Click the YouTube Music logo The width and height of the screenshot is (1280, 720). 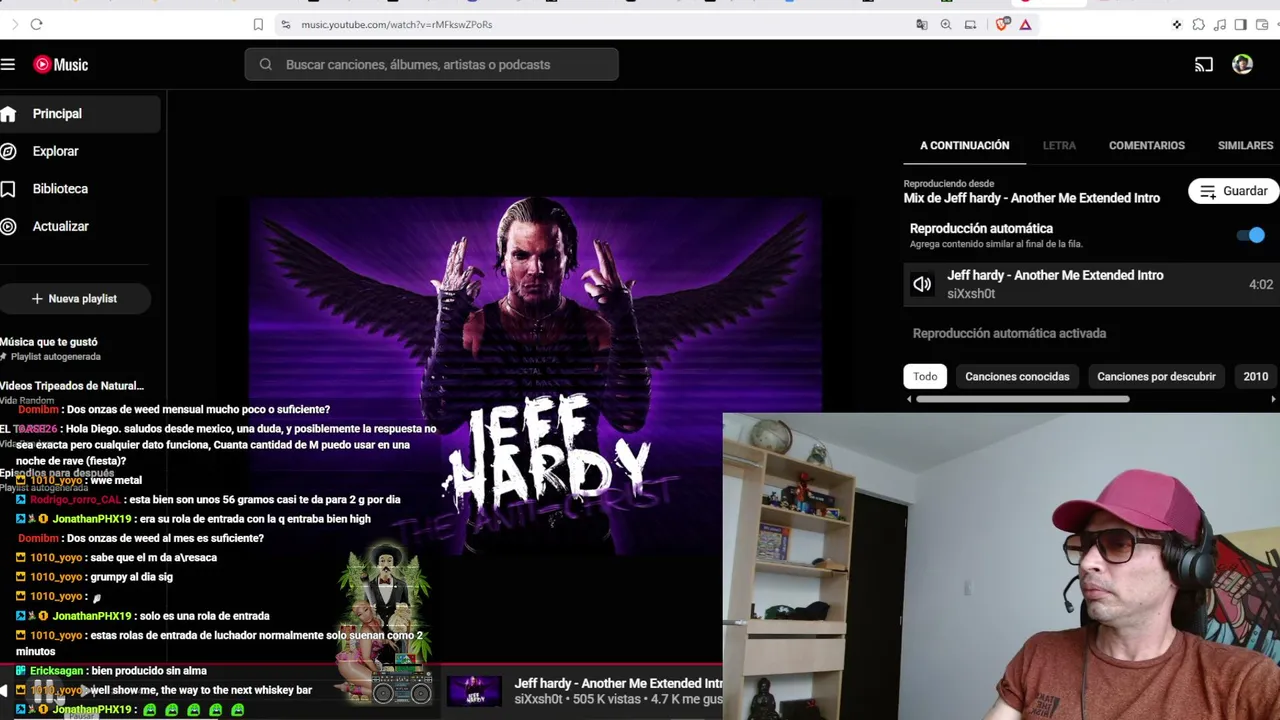coord(61,65)
